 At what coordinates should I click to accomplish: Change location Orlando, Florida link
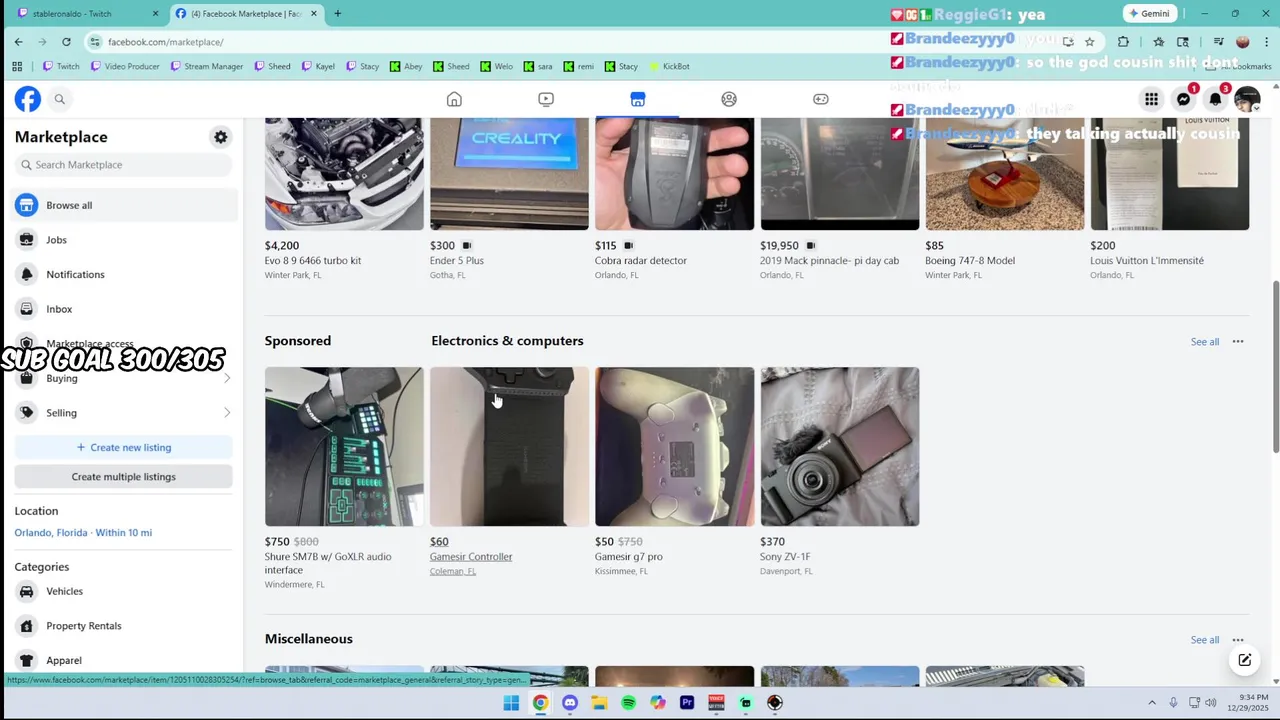point(83,533)
